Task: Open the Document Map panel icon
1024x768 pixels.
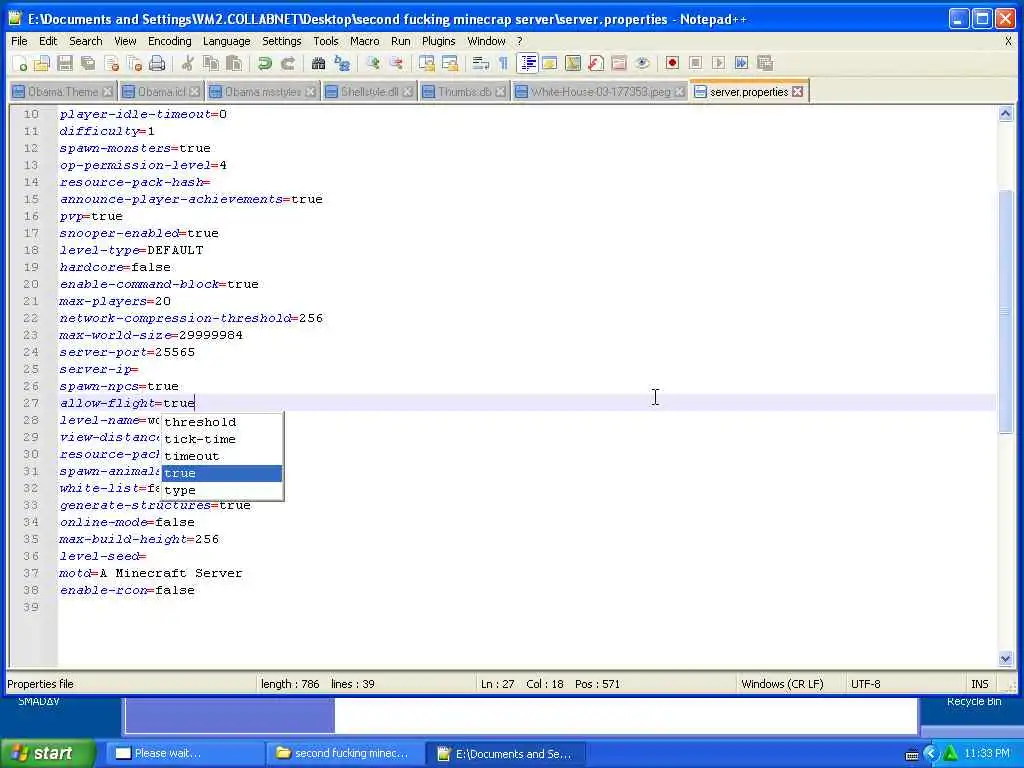Action: pyautogui.click(x=573, y=63)
